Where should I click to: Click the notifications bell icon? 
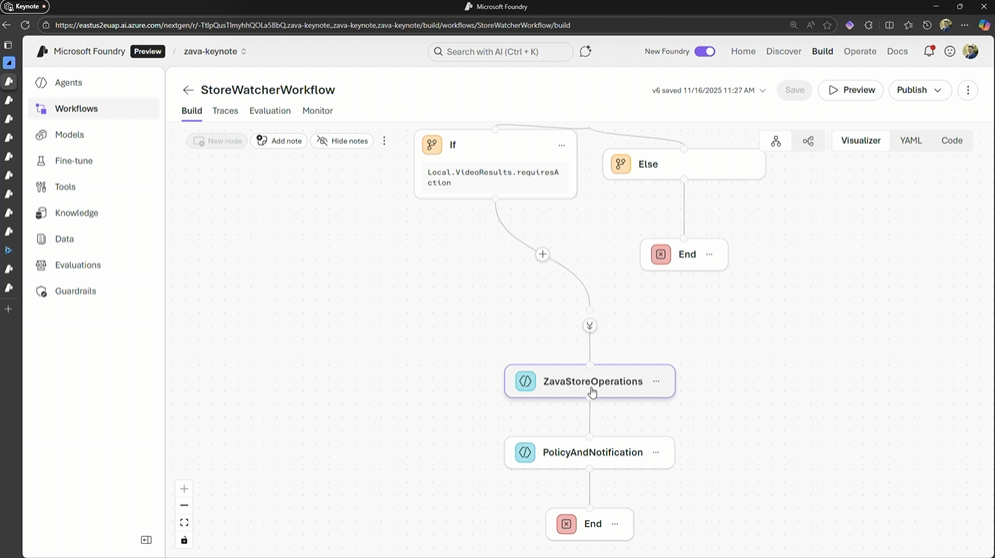tap(929, 51)
